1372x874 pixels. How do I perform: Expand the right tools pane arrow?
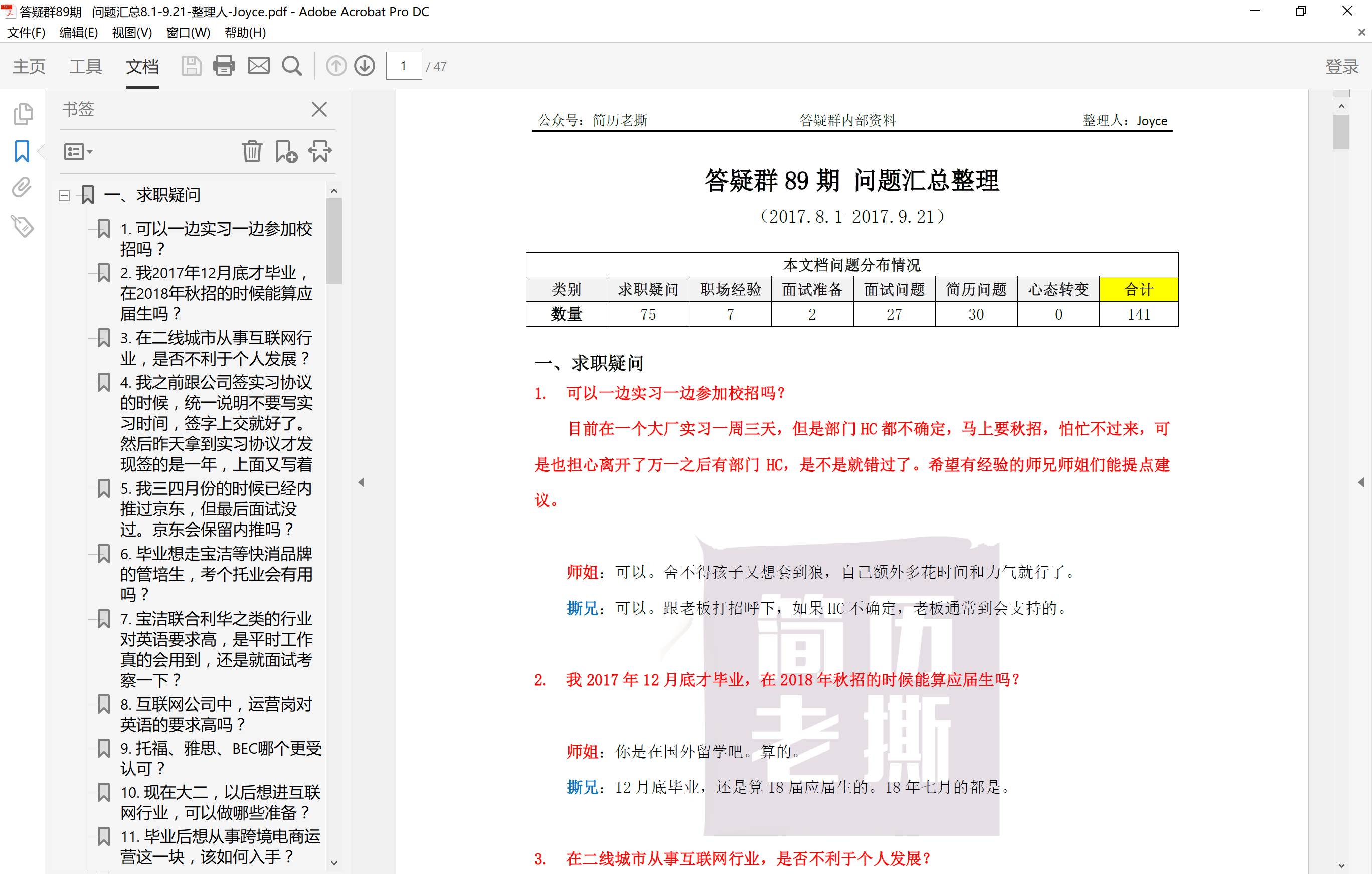(x=1360, y=482)
